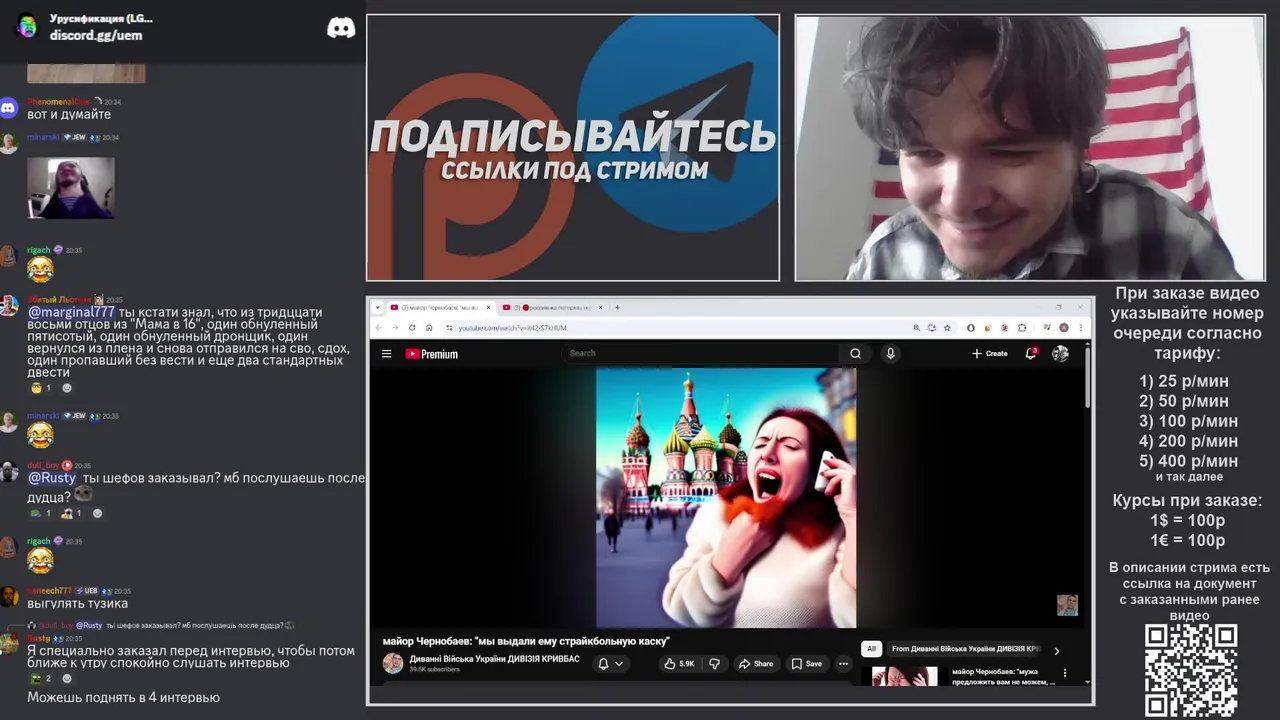Screen dimensions: 1280x720
Task: Expand the subscription notification bell dropdown
Action: [610, 663]
